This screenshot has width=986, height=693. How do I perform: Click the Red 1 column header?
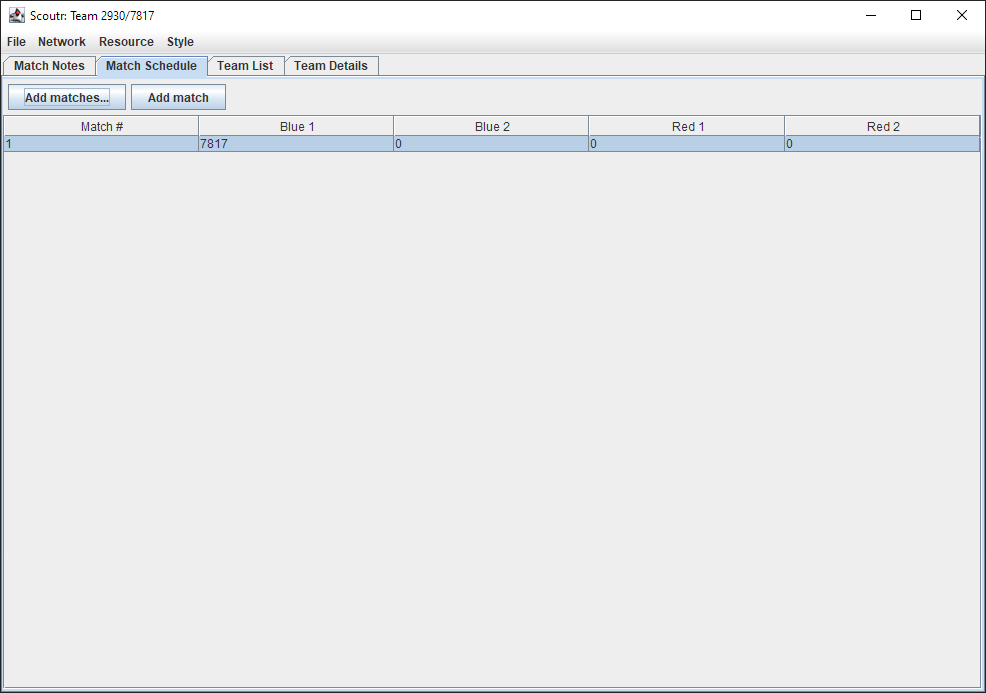[x=688, y=127]
